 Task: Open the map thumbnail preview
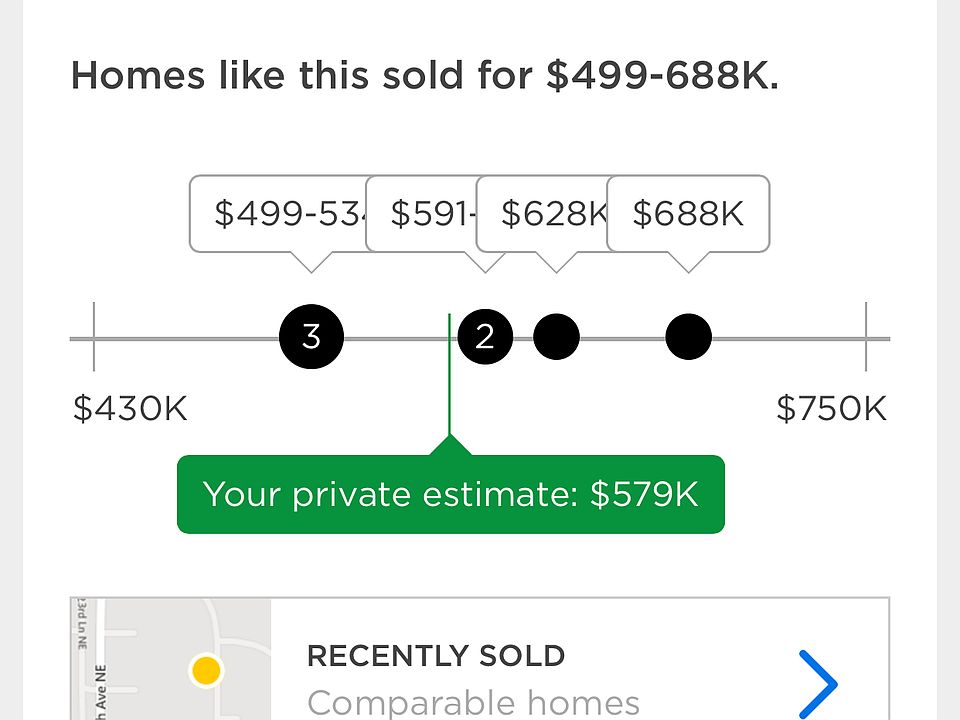(x=171, y=659)
